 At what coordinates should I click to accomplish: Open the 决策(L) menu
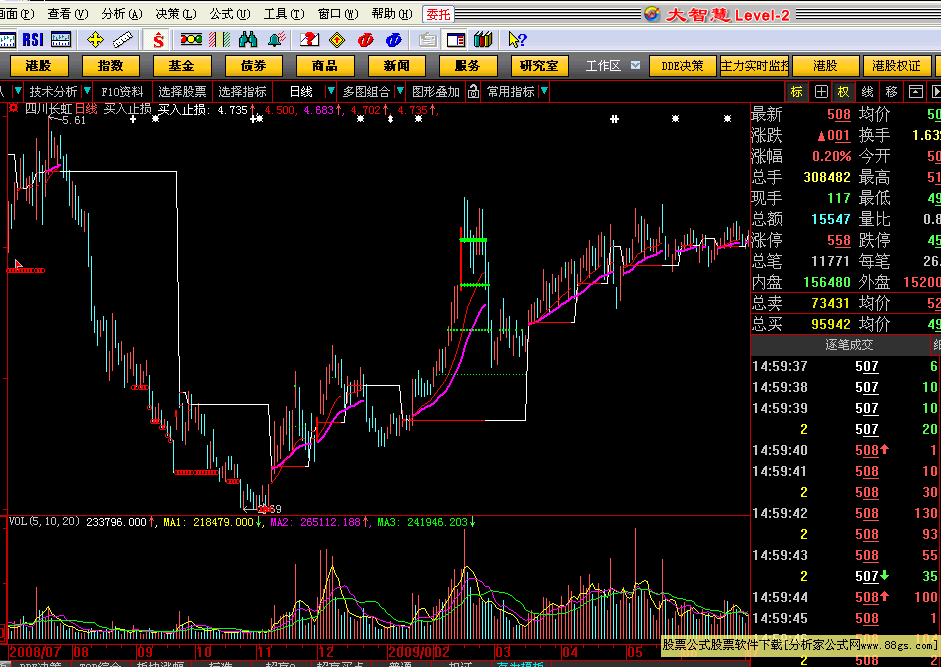tap(176, 14)
